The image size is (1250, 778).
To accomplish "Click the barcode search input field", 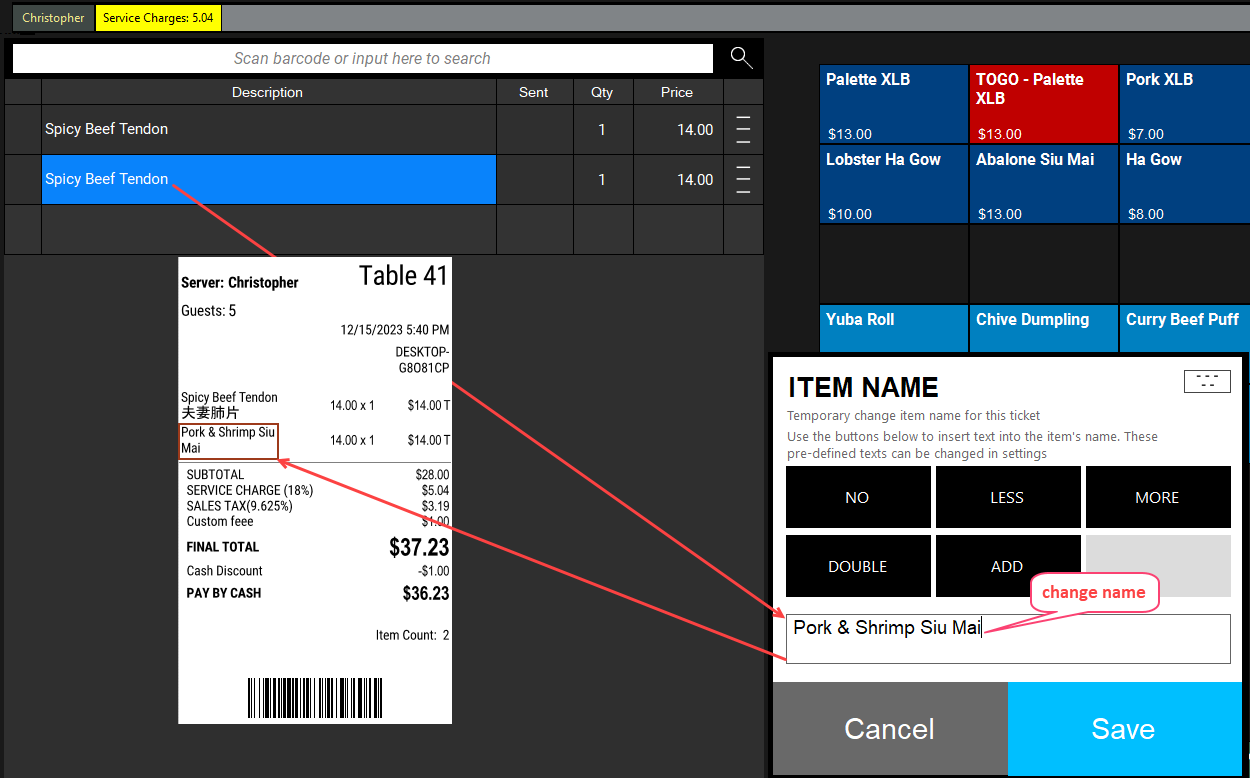I will click(x=362, y=59).
